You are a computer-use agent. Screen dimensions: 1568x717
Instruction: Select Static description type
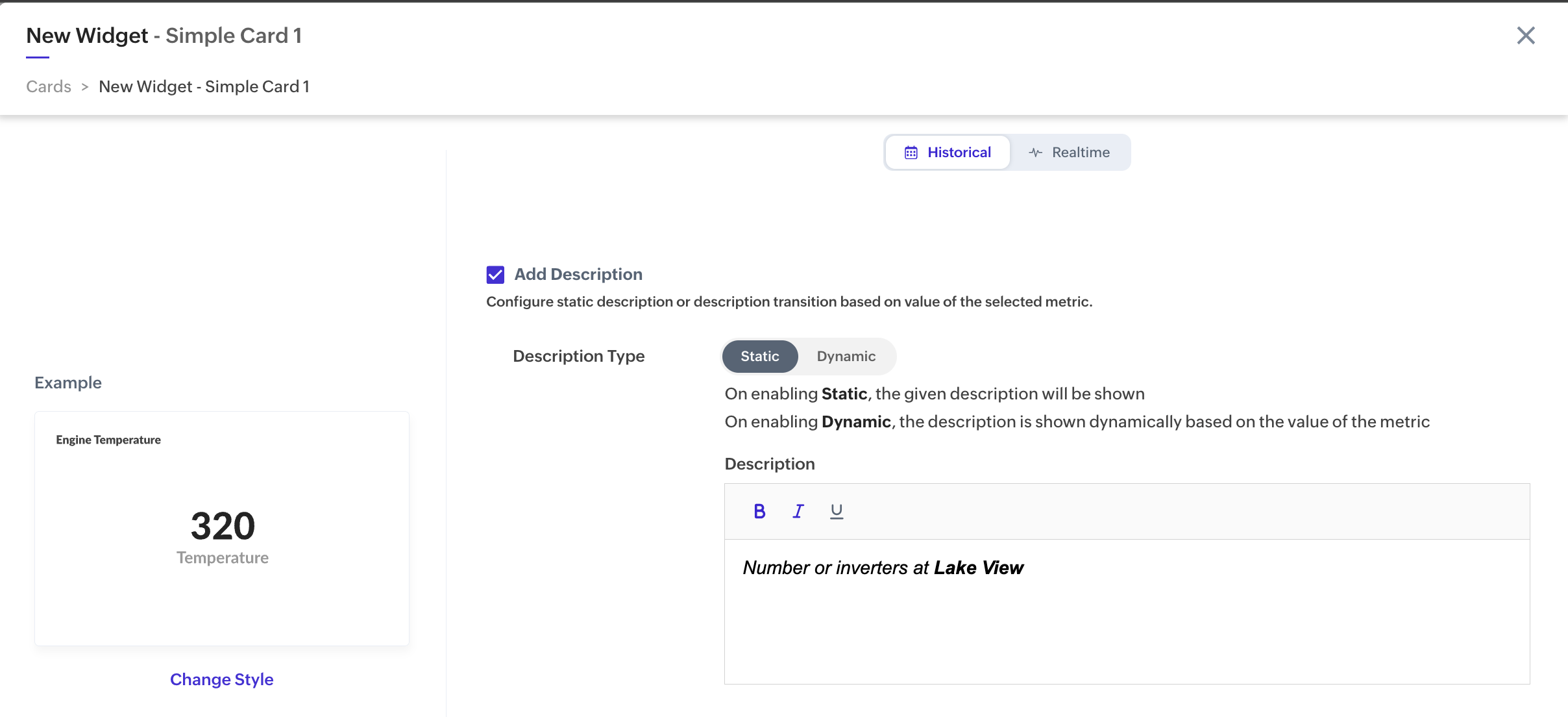coord(759,357)
